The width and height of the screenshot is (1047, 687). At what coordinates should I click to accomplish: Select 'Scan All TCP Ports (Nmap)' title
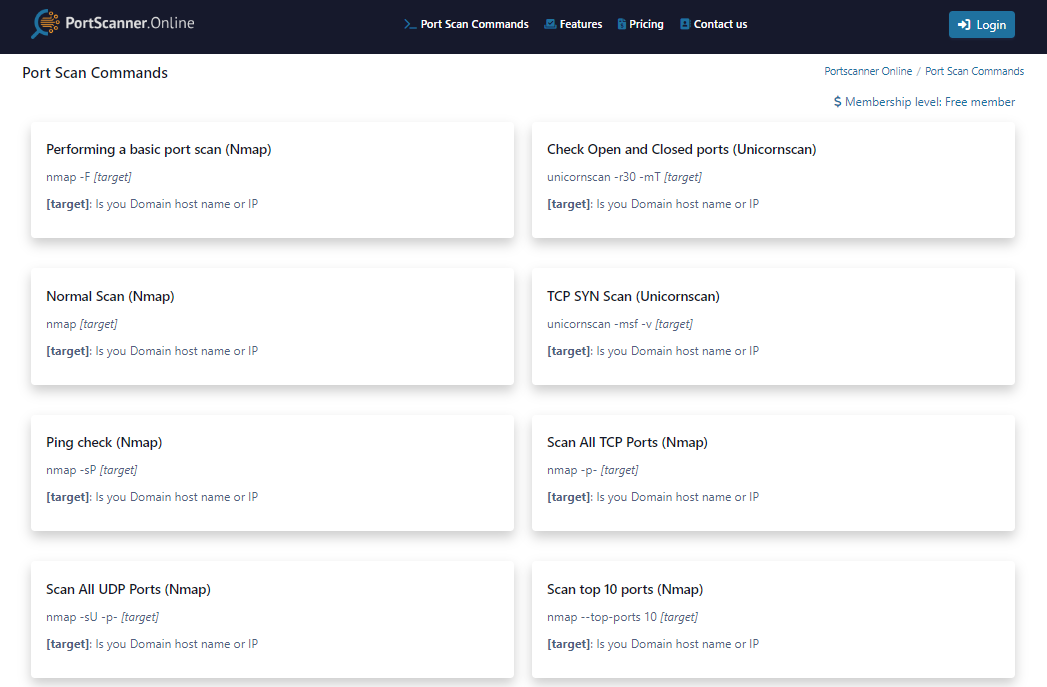pyautogui.click(x=627, y=443)
